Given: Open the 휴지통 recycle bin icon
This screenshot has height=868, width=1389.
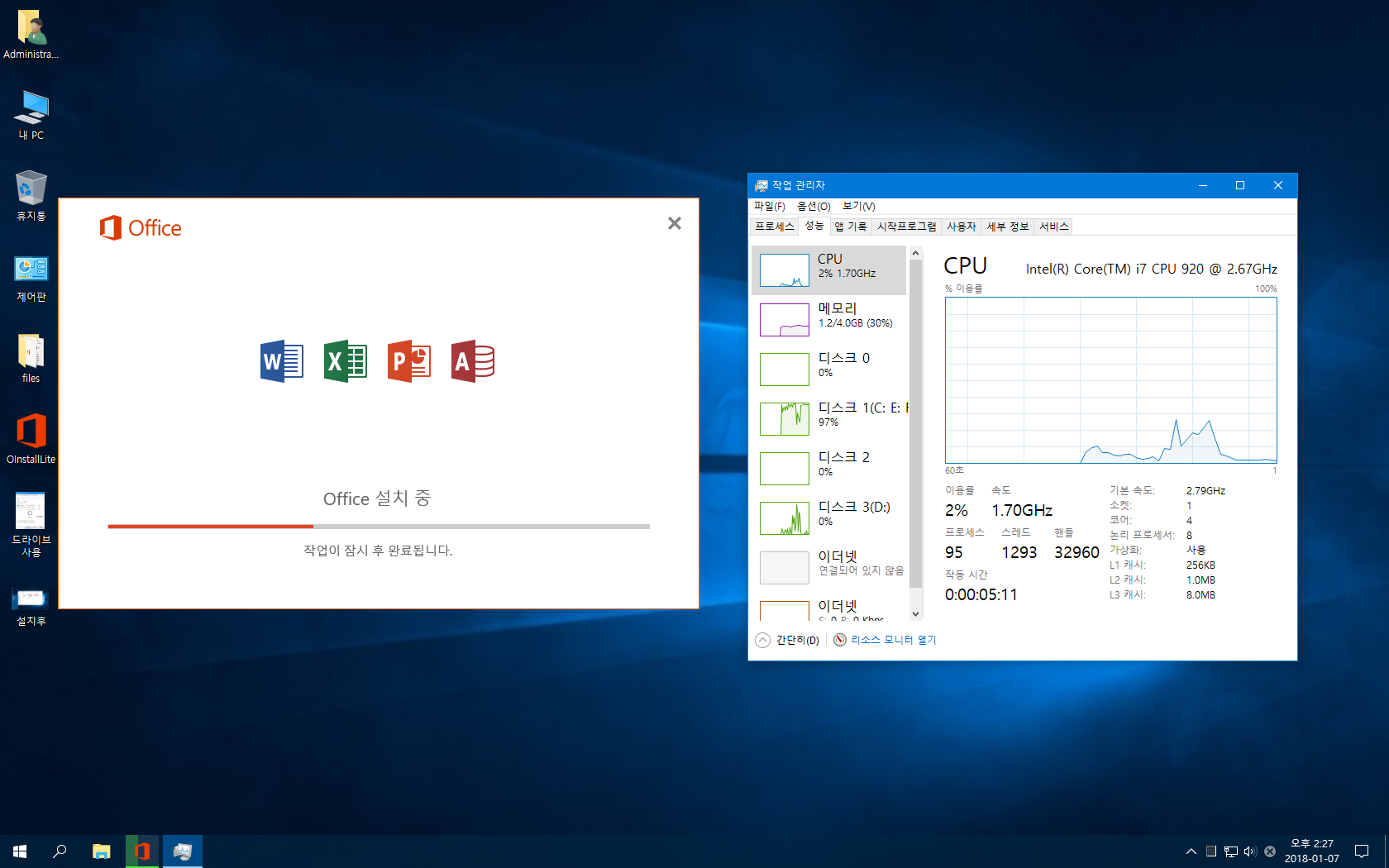Looking at the screenshot, I should point(31,196).
